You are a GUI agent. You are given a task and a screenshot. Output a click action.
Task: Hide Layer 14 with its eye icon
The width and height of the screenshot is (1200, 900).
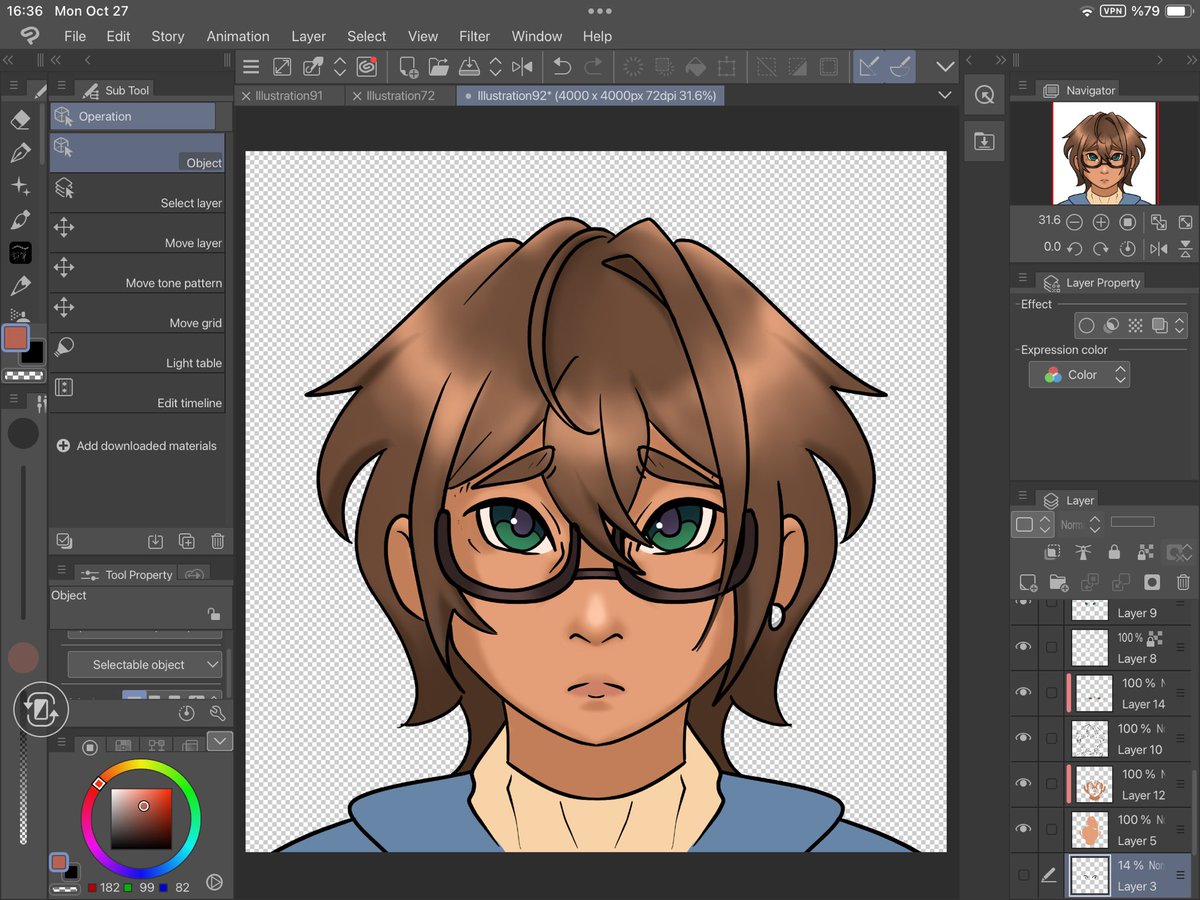(1023, 692)
